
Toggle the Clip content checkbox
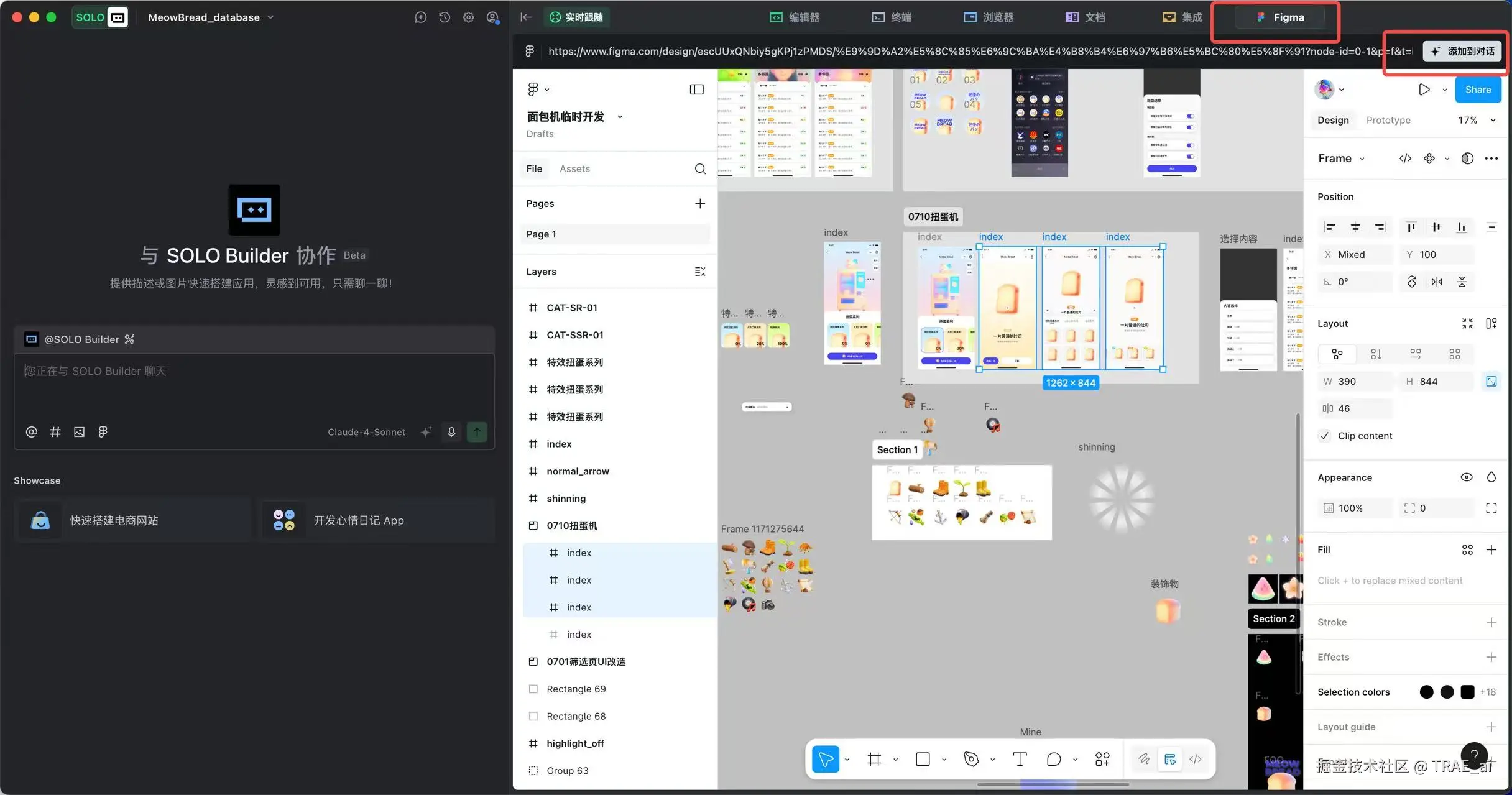pos(1325,436)
